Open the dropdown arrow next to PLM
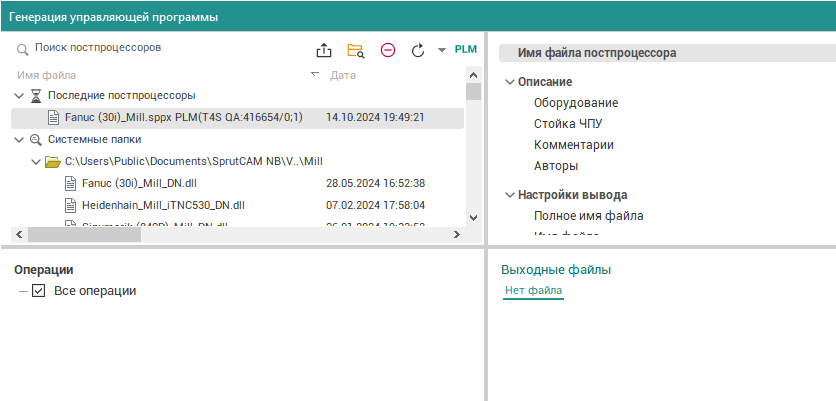This screenshot has height=401, width=836. (x=442, y=50)
